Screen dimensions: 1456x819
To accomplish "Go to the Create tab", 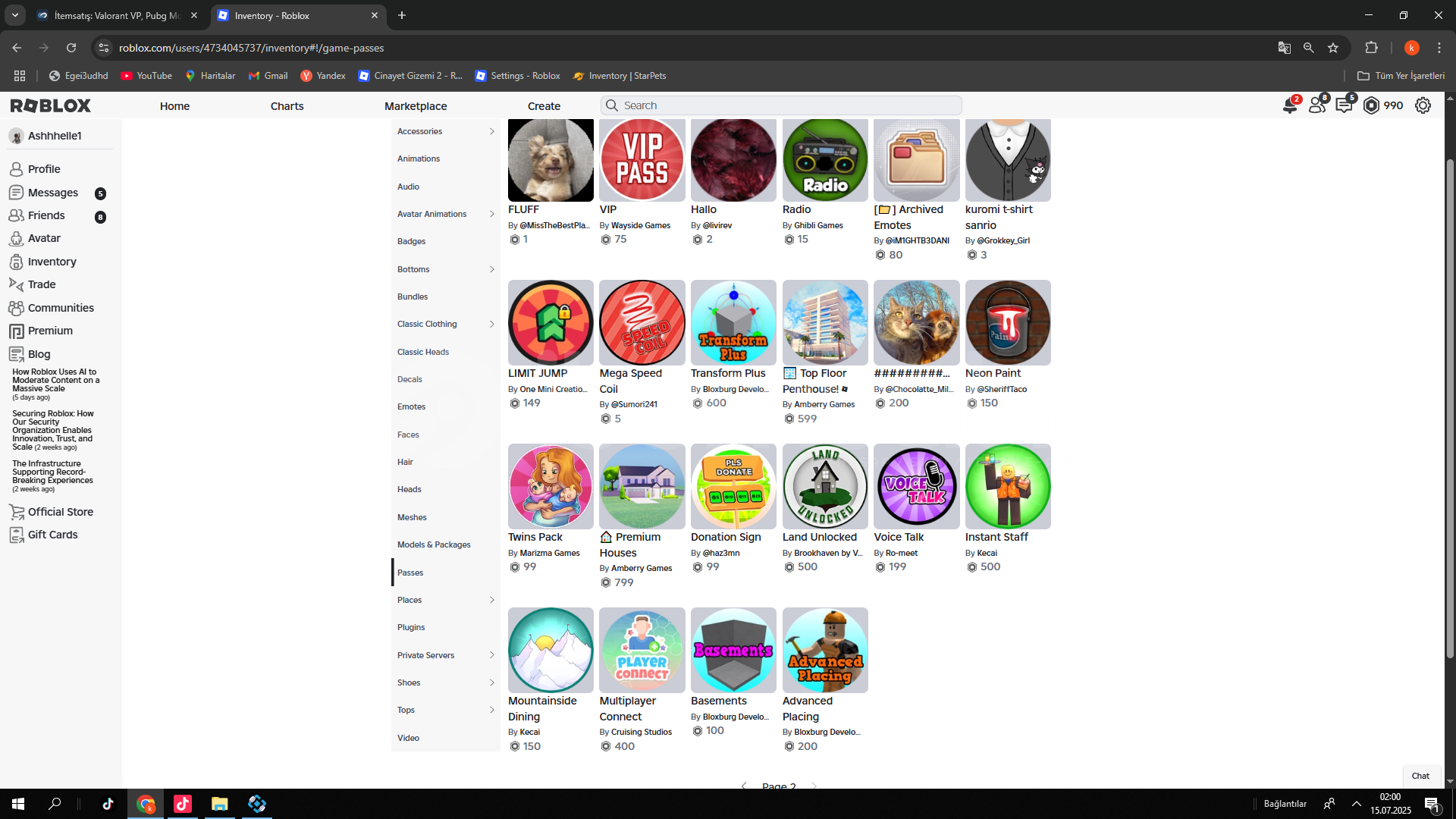I will click(544, 106).
